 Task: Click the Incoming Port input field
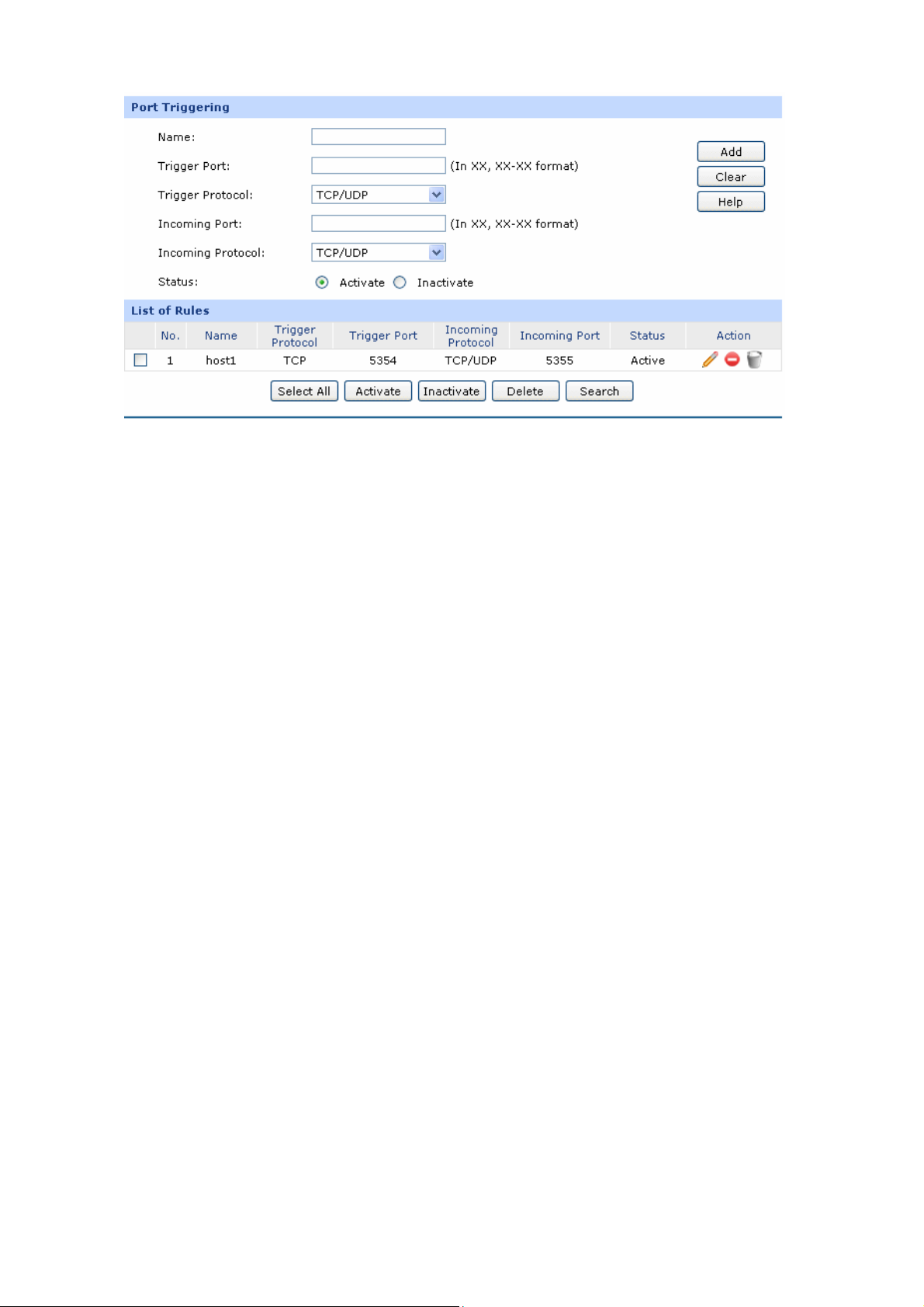[378, 224]
